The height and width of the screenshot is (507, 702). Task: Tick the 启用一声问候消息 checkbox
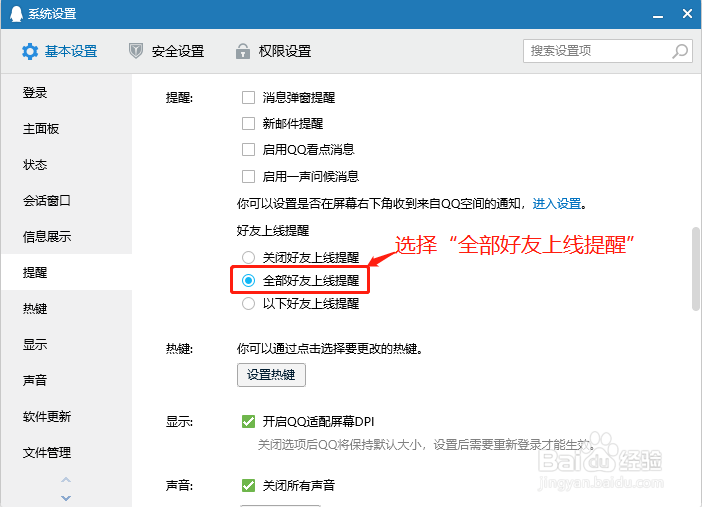click(x=248, y=176)
